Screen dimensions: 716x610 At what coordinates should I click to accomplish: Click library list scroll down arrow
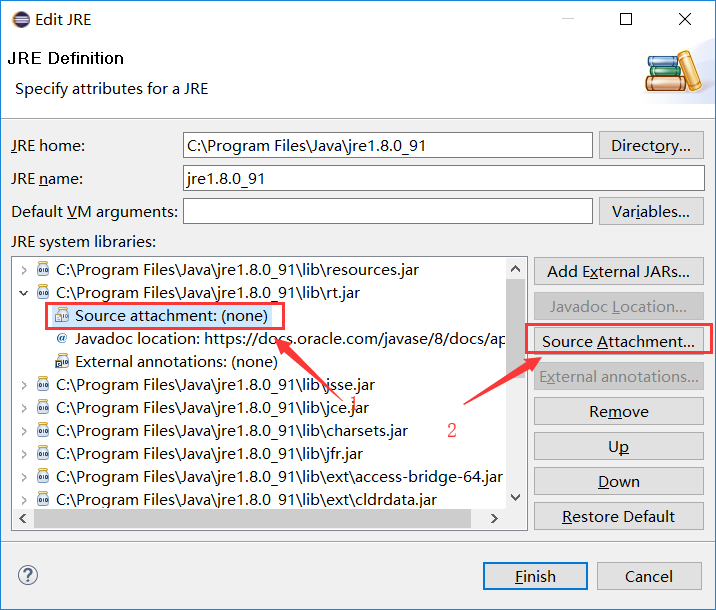pos(516,497)
